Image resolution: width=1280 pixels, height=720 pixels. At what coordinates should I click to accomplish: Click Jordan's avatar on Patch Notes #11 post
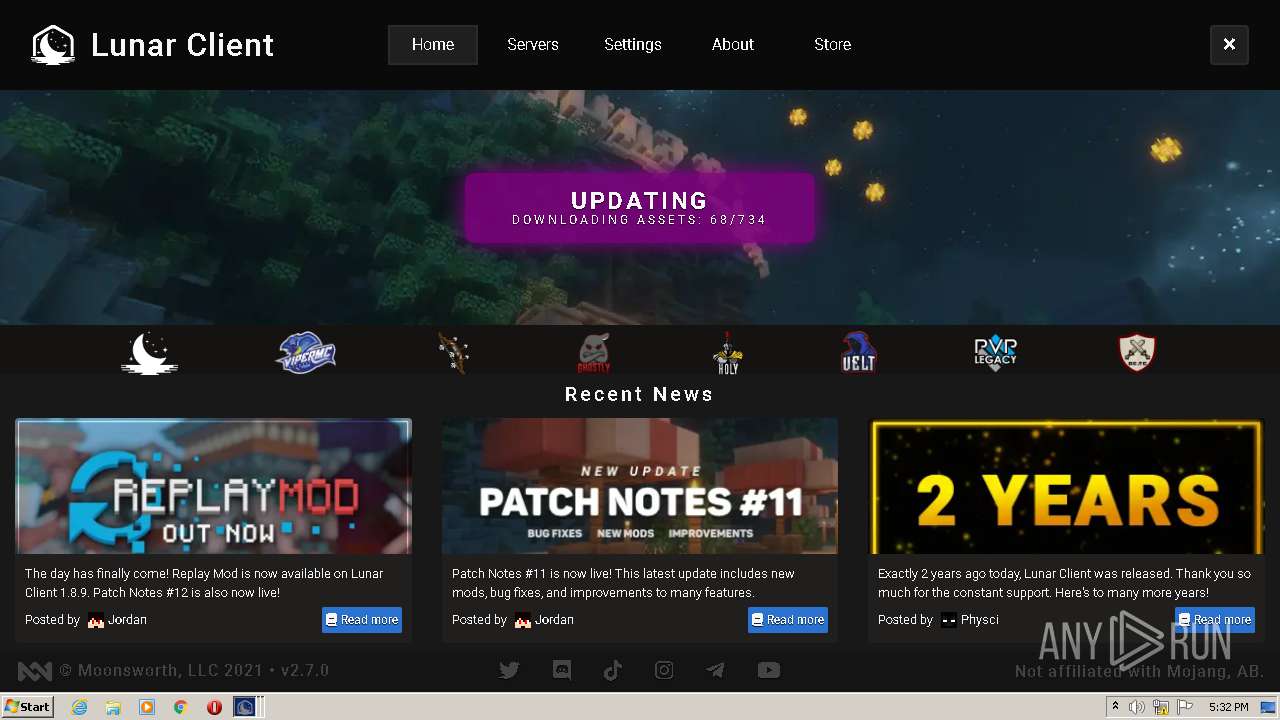pyautogui.click(x=523, y=621)
